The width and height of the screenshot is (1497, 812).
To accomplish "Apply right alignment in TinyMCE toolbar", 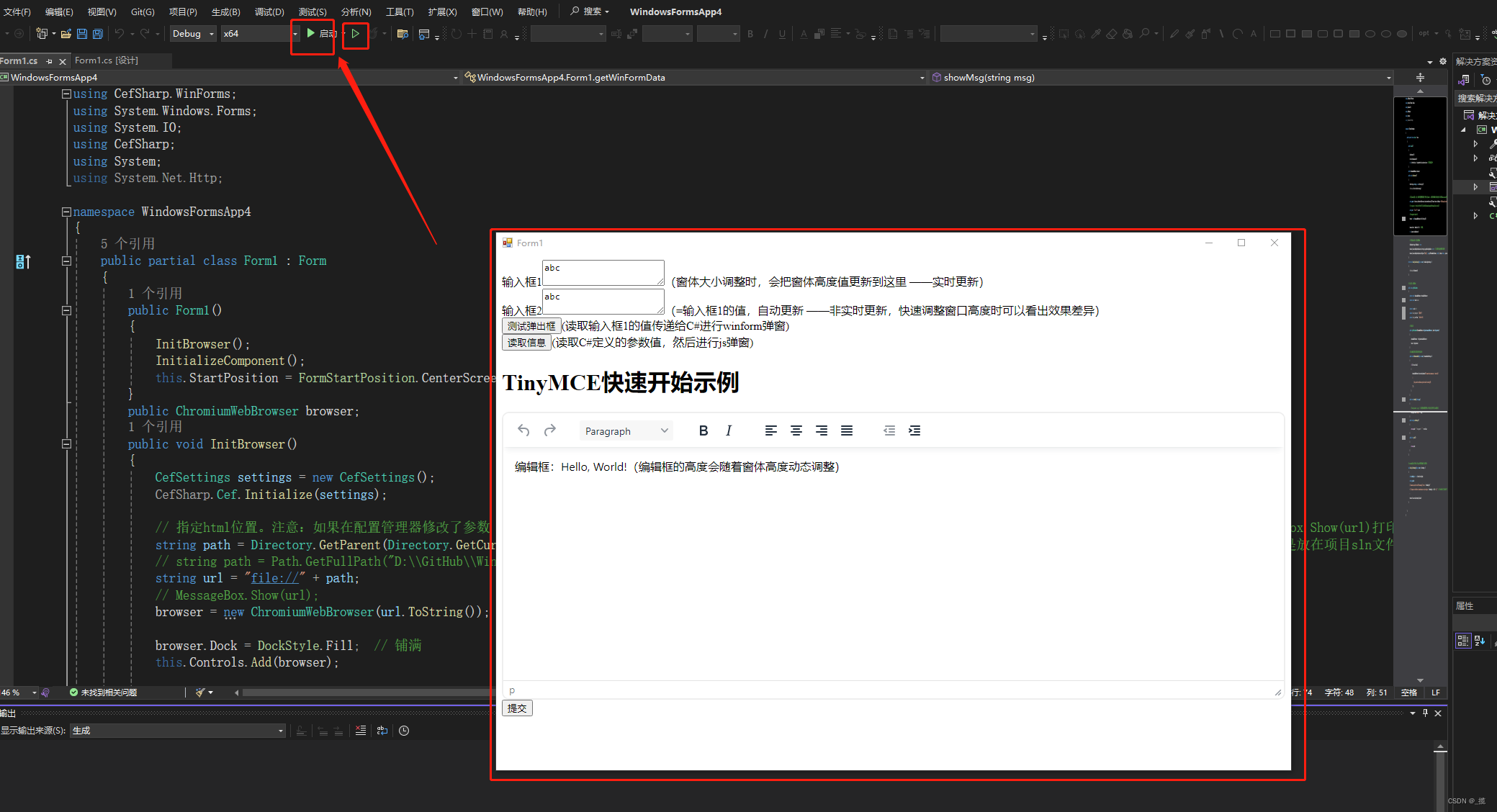I will click(x=822, y=430).
